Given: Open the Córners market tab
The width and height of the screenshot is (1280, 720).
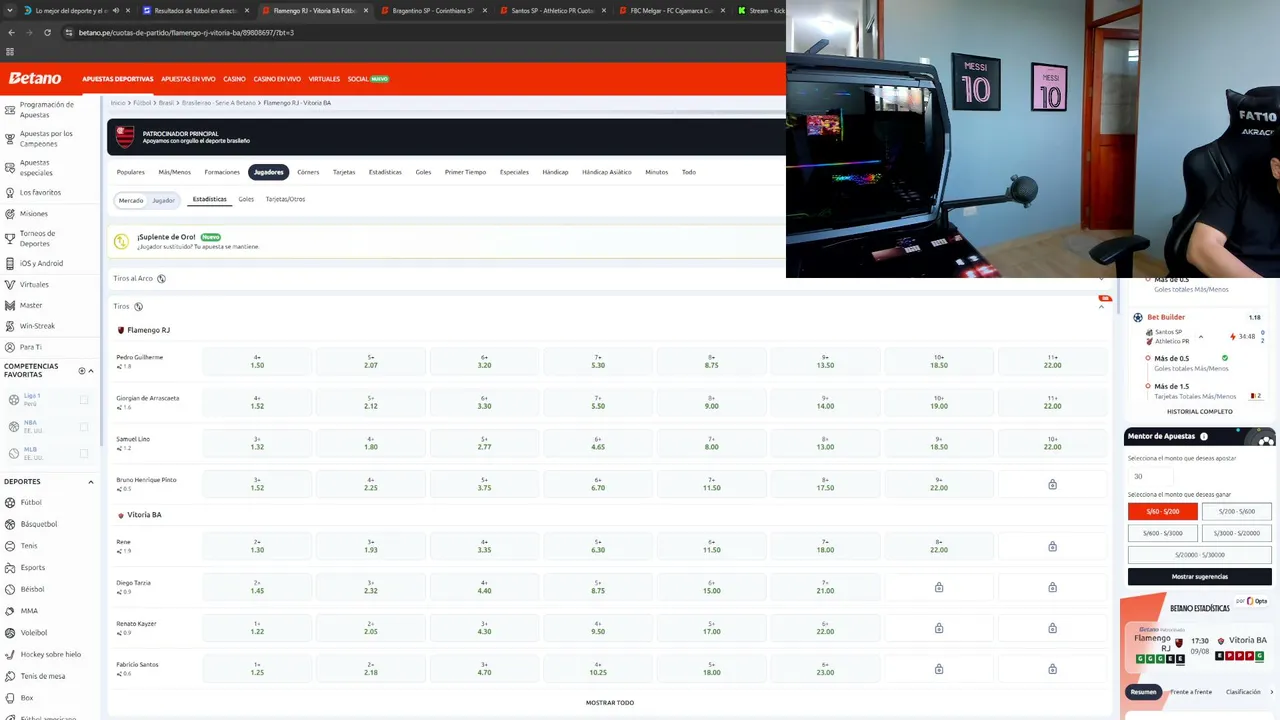Looking at the screenshot, I should tap(308, 172).
